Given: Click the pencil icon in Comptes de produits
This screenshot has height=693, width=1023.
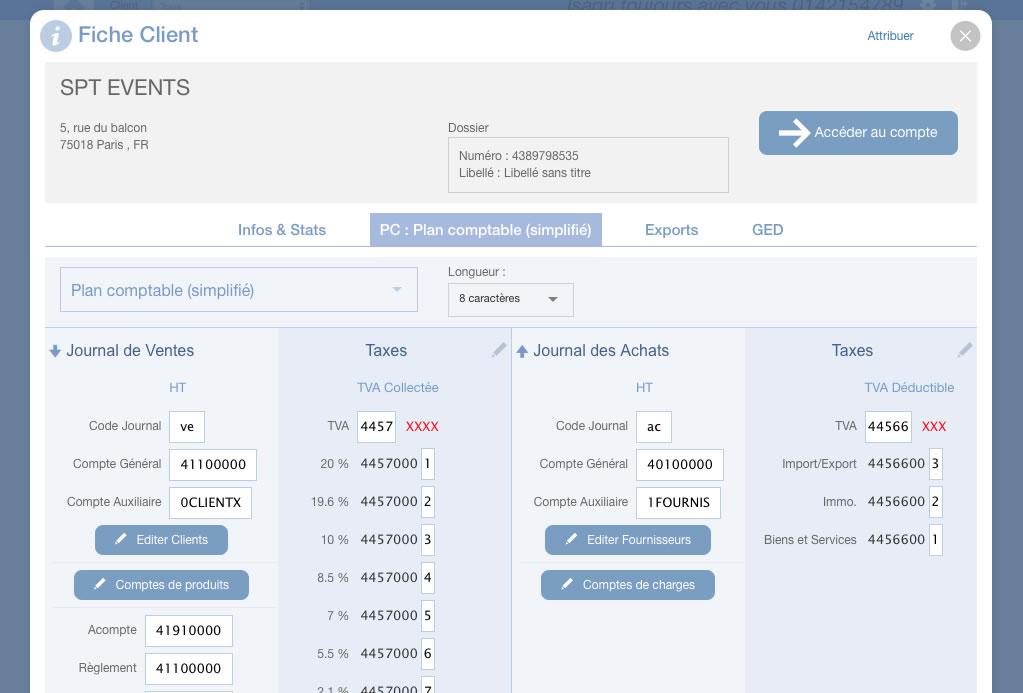Looking at the screenshot, I should [100, 584].
